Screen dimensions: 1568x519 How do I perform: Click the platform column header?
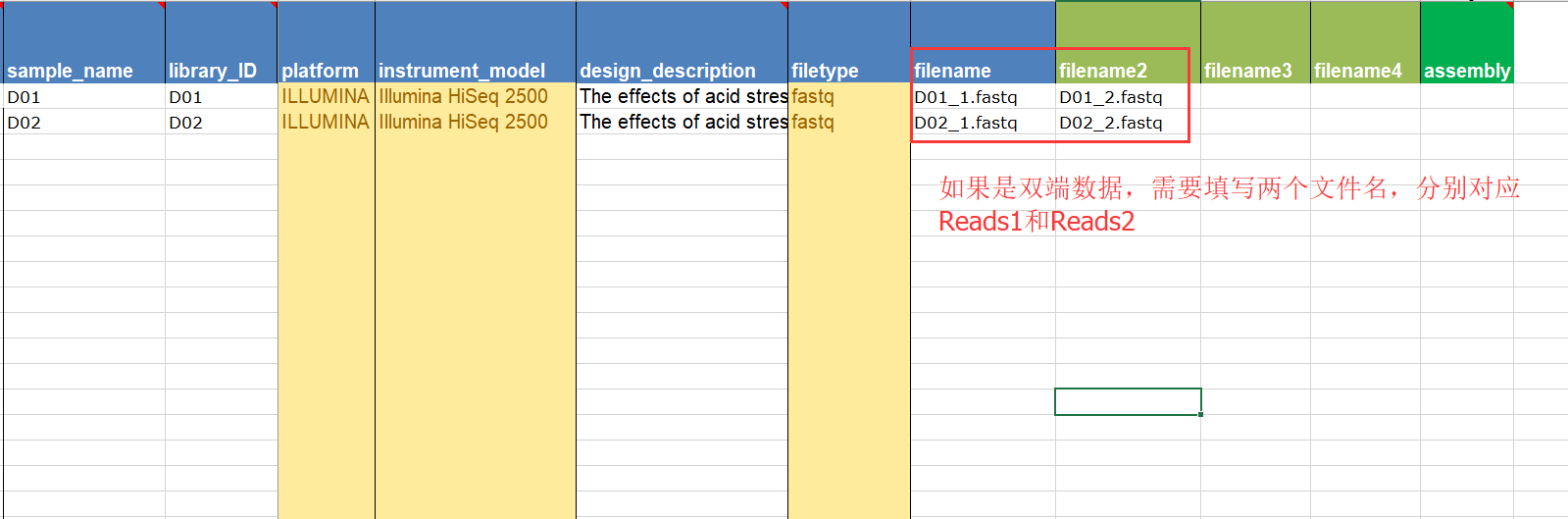point(326,70)
